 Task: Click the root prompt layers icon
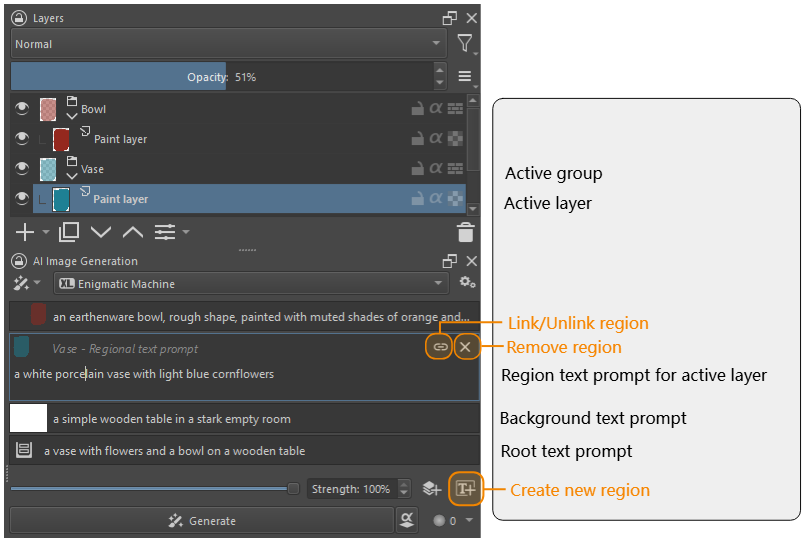tap(24, 450)
